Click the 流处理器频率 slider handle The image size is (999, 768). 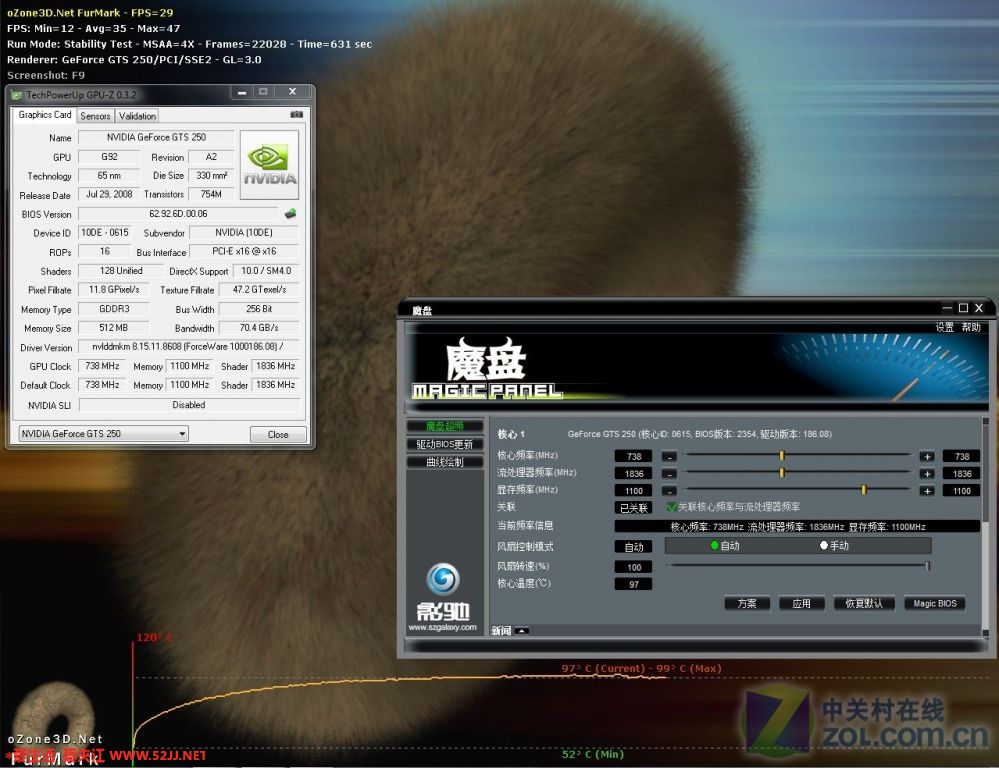tap(782, 472)
